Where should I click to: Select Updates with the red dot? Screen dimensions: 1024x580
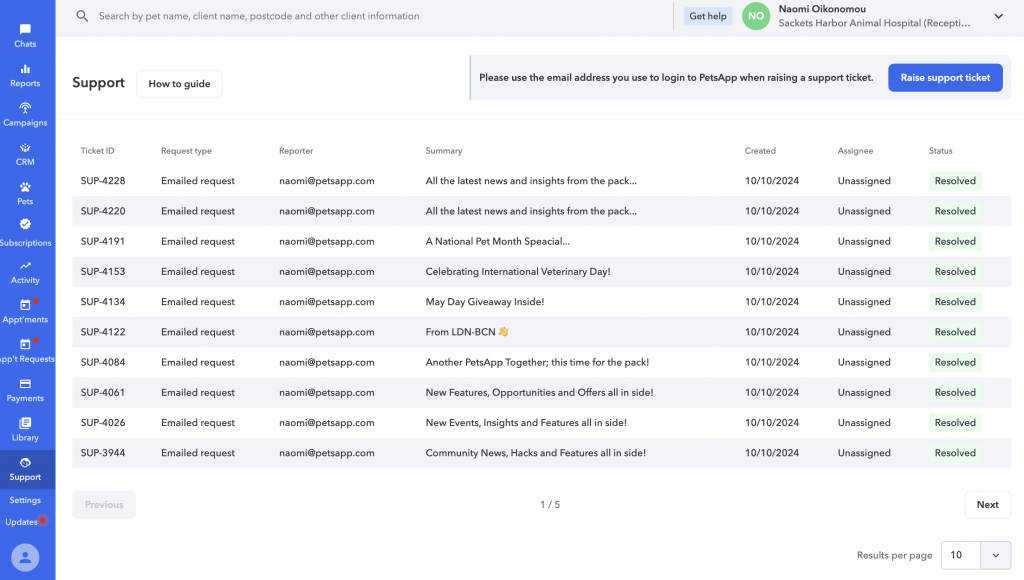(22, 521)
